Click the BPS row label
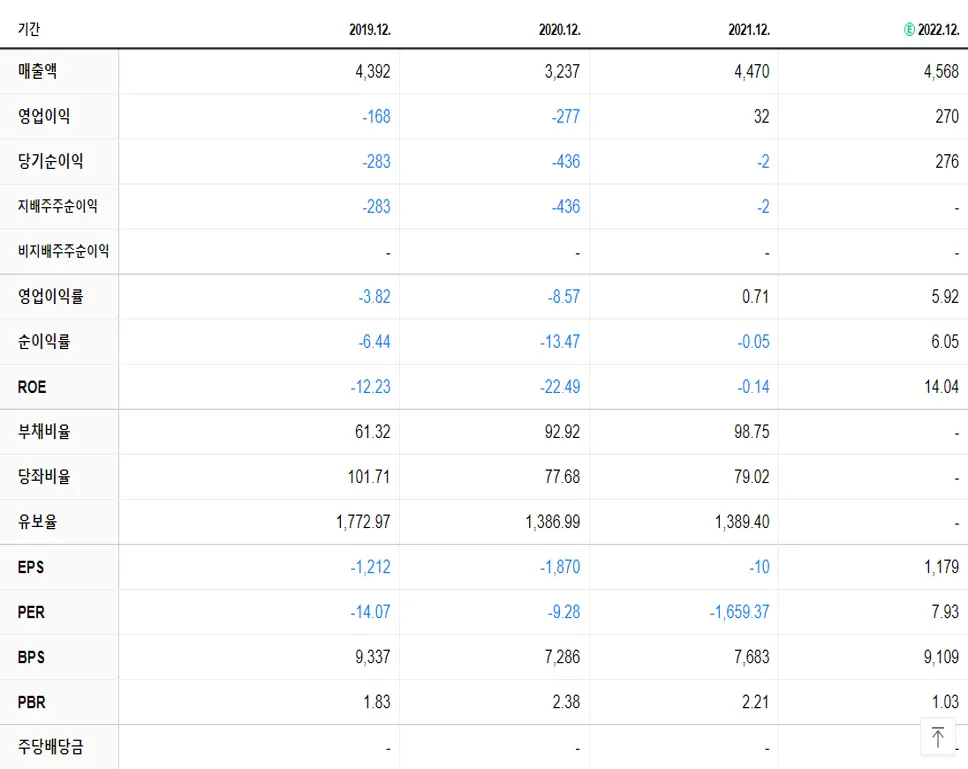The height and width of the screenshot is (769, 968). click(31, 657)
